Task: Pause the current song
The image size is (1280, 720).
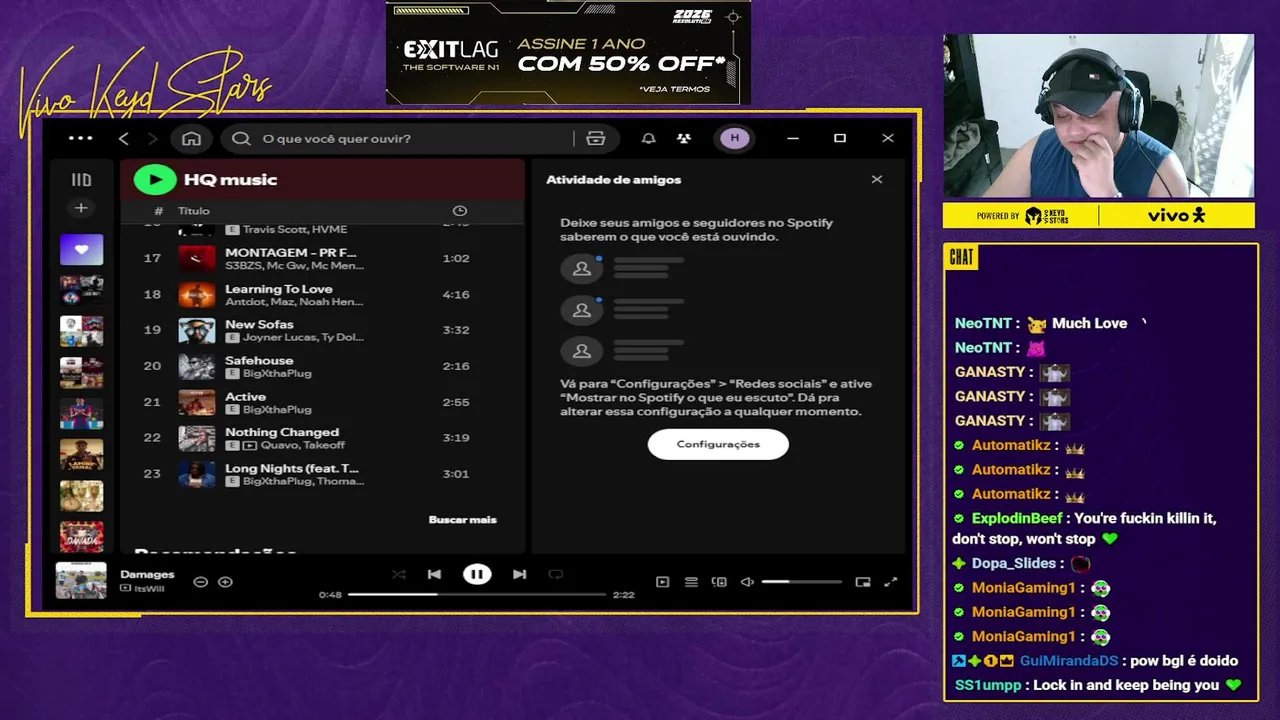Action: tap(477, 574)
